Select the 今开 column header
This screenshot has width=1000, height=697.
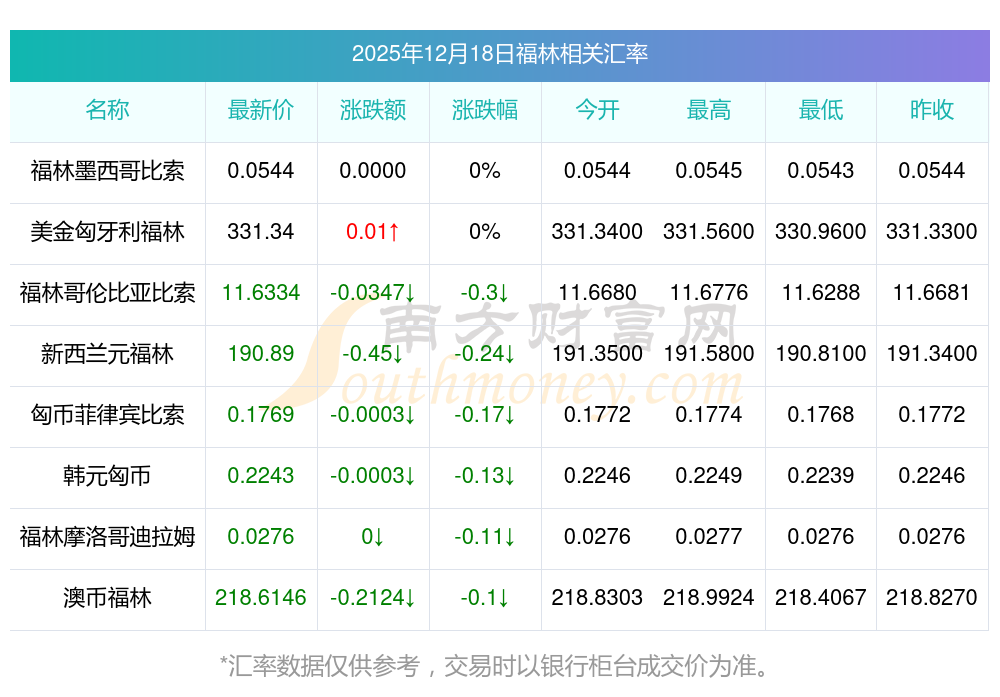coord(597,110)
